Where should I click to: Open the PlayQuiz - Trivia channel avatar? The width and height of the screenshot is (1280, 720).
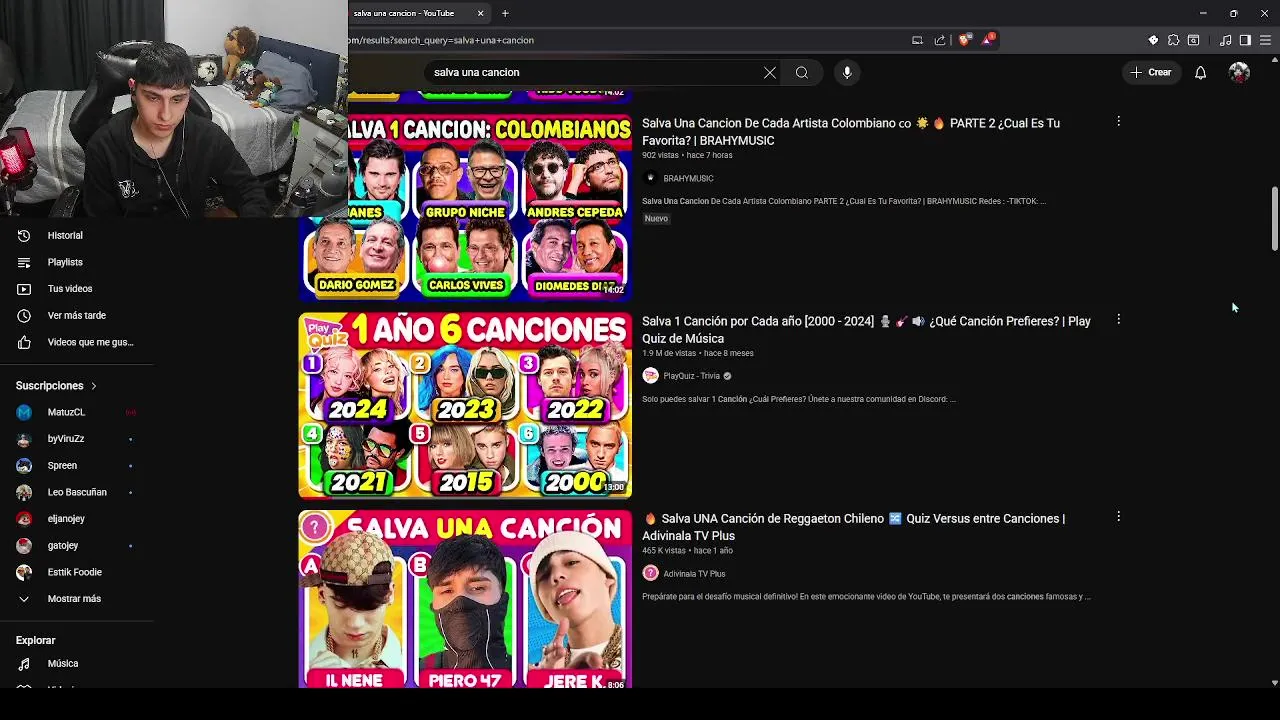coord(650,376)
